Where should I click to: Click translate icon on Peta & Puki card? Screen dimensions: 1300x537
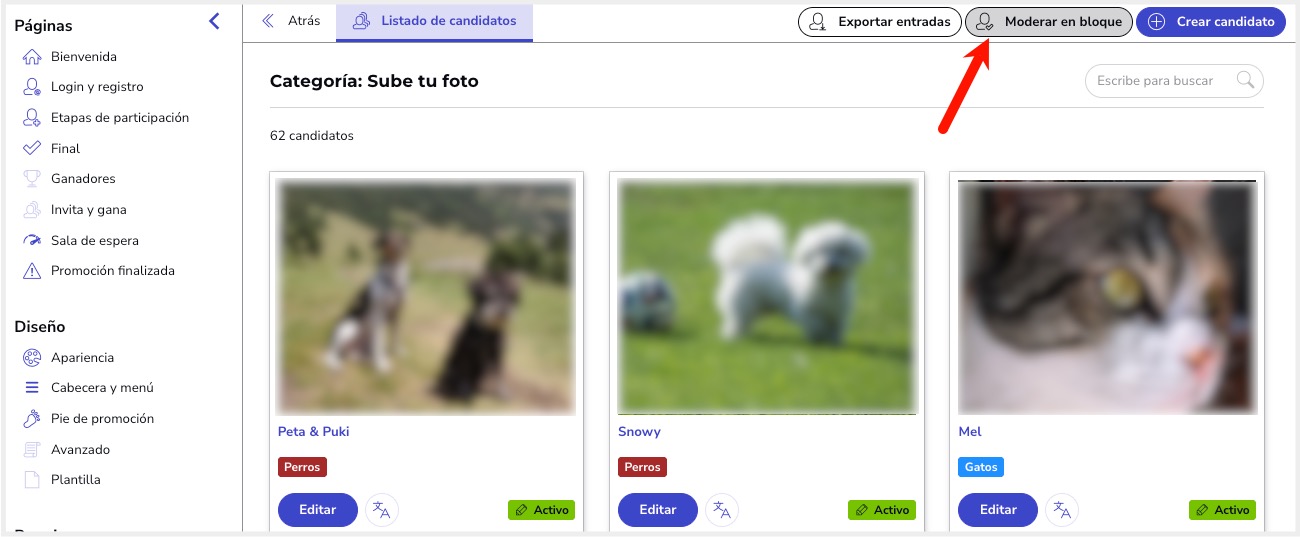[x=381, y=510]
